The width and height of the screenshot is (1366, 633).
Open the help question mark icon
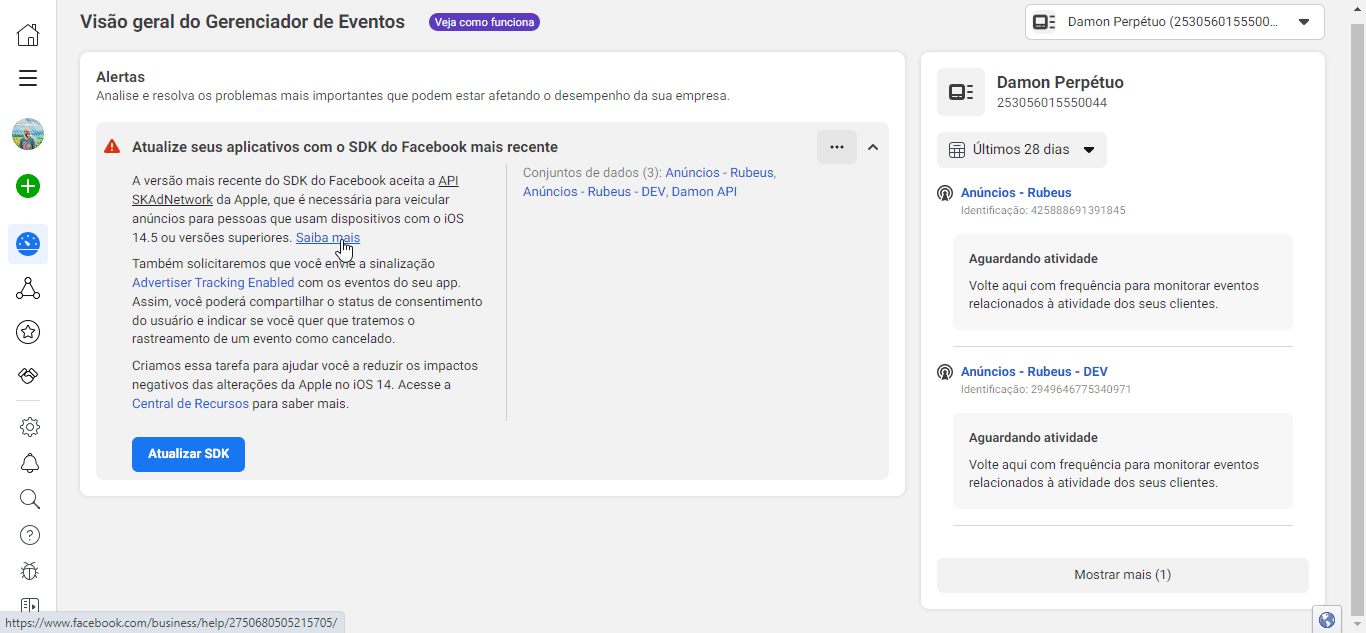29,535
